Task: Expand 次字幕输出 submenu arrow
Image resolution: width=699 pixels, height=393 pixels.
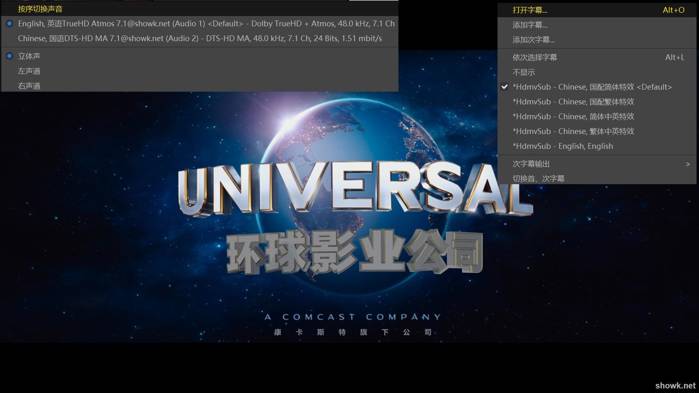Action: (687, 164)
